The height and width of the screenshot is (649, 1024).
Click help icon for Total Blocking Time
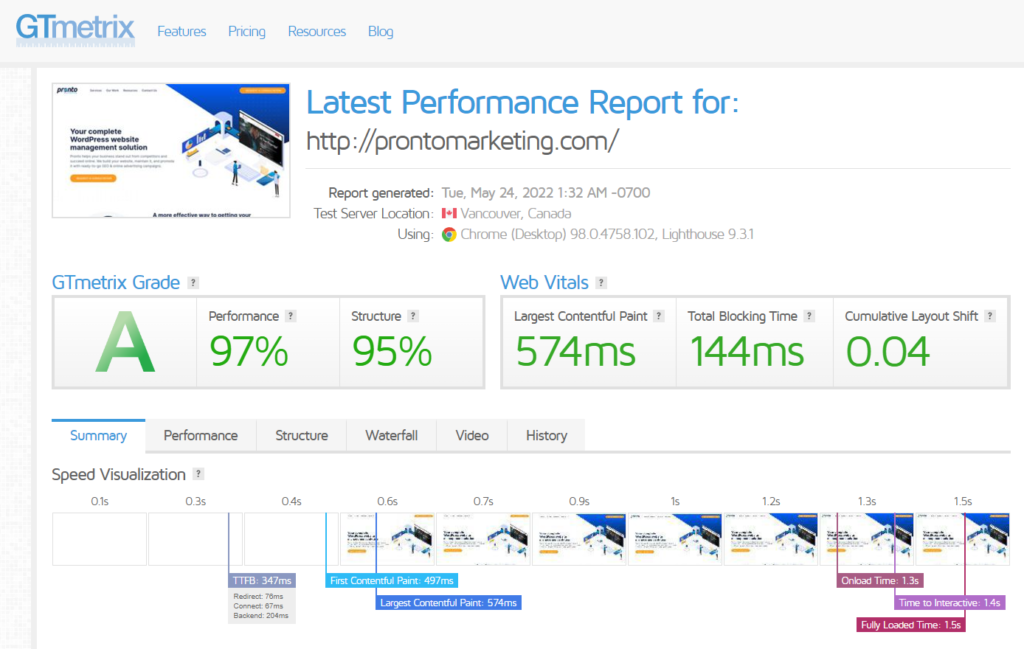(809, 316)
